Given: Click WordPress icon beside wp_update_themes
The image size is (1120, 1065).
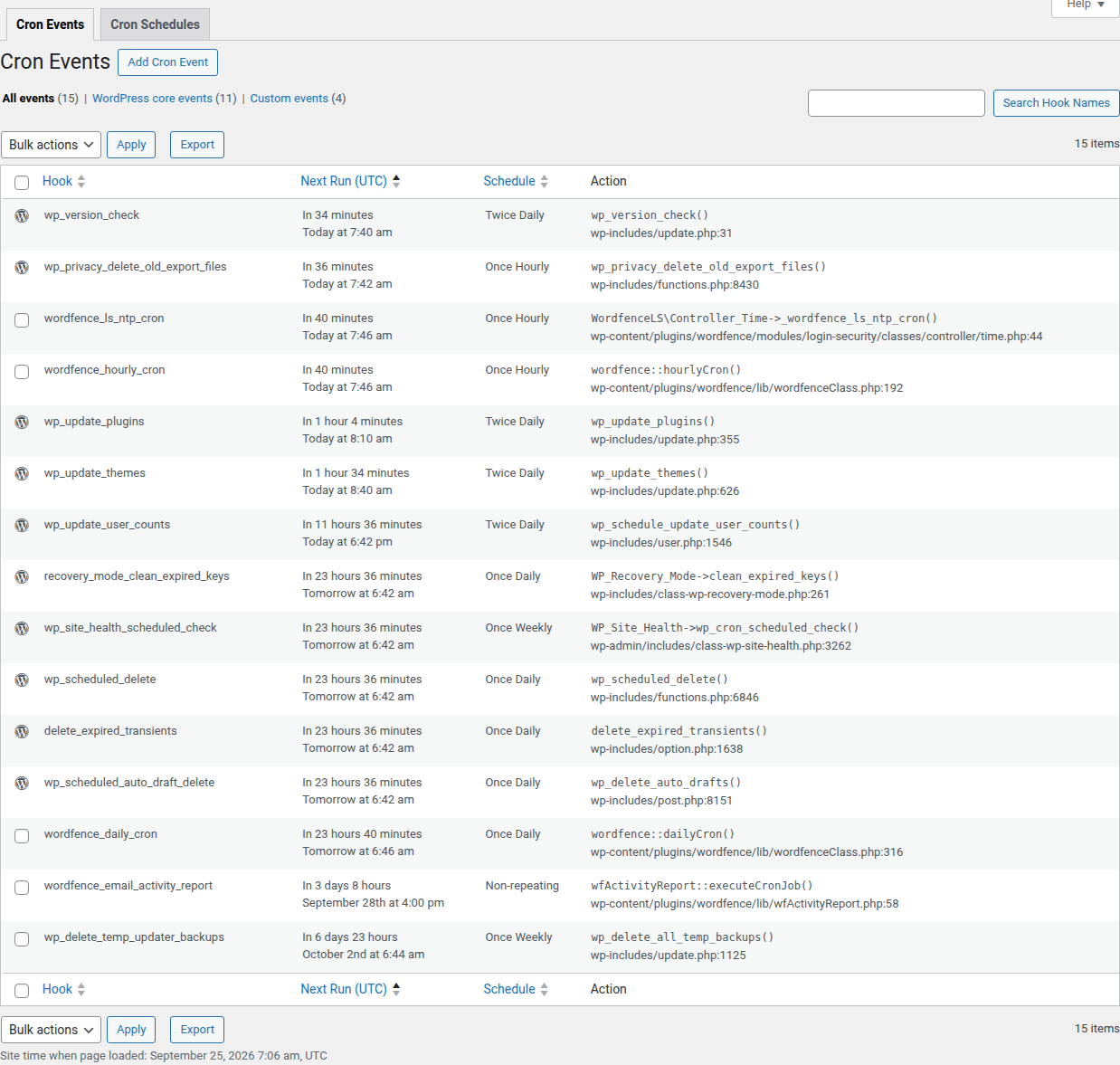Looking at the screenshot, I should coord(22,473).
